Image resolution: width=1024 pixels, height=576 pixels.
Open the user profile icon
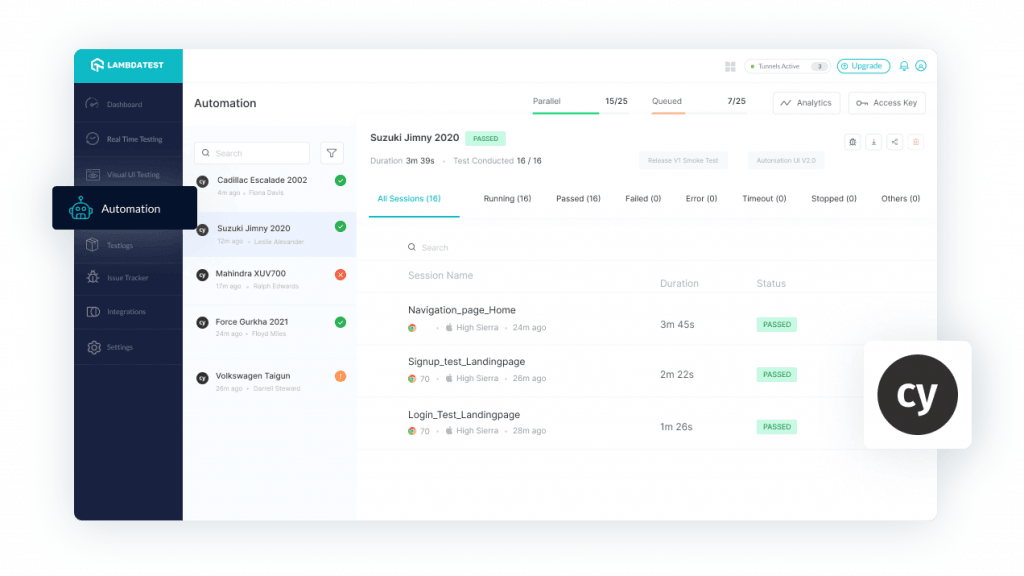[x=921, y=66]
